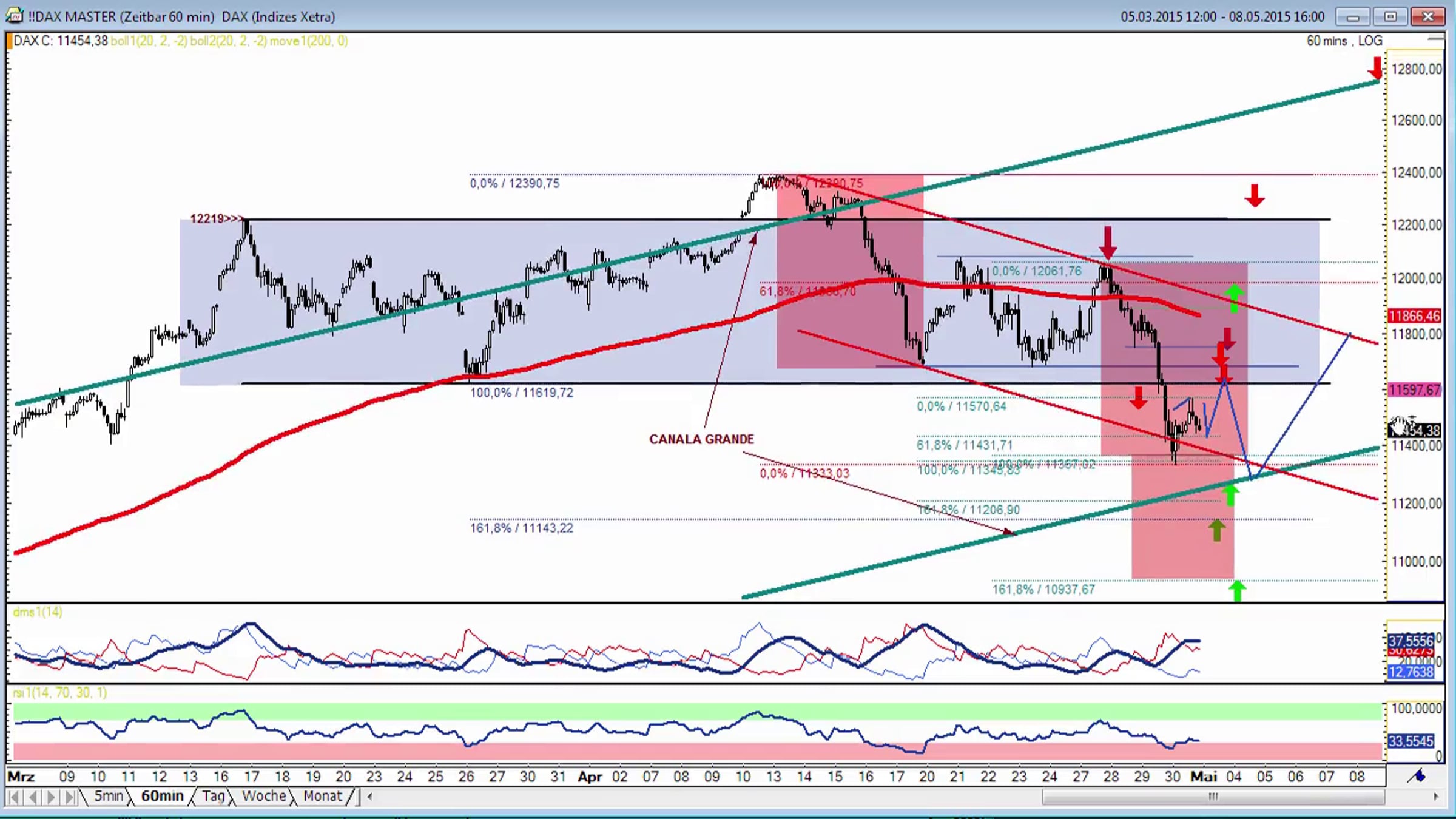Go to the next chart sheet

[52, 797]
